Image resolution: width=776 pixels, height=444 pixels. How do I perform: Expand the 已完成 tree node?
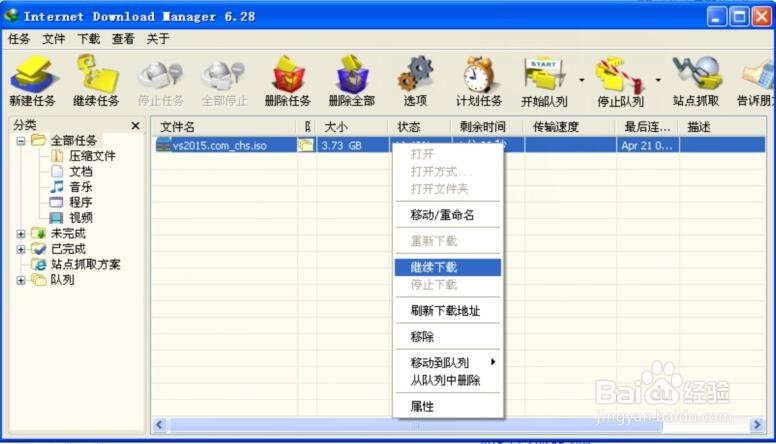point(21,249)
